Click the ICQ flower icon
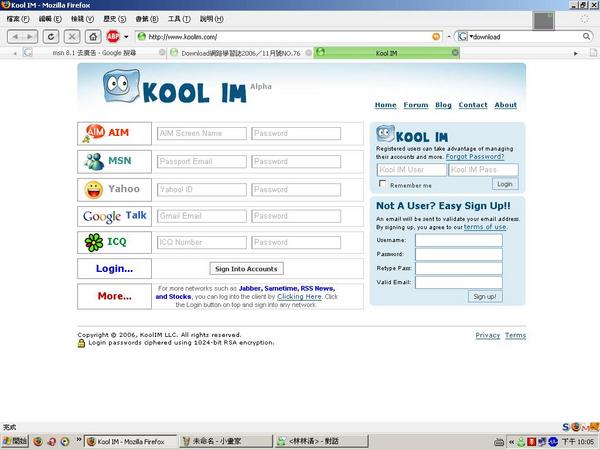Image resolution: width=600 pixels, height=450 pixels. point(94,242)
